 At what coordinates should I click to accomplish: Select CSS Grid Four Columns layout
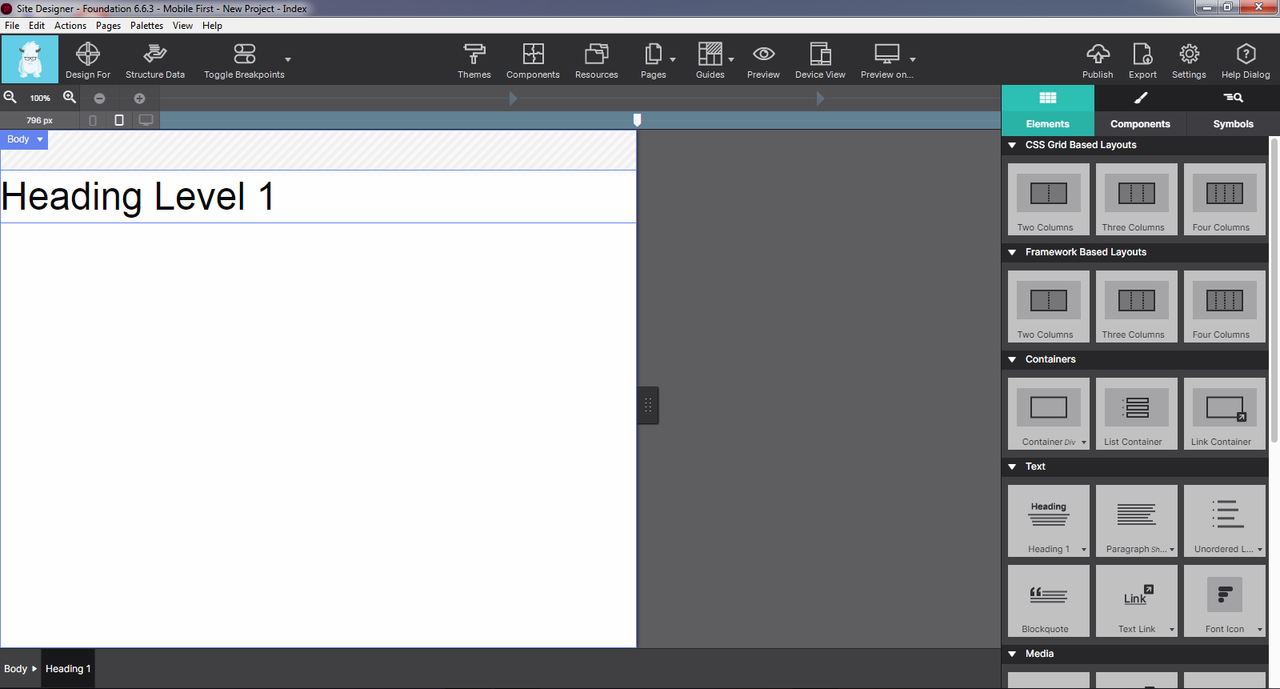click(1224, 199)
